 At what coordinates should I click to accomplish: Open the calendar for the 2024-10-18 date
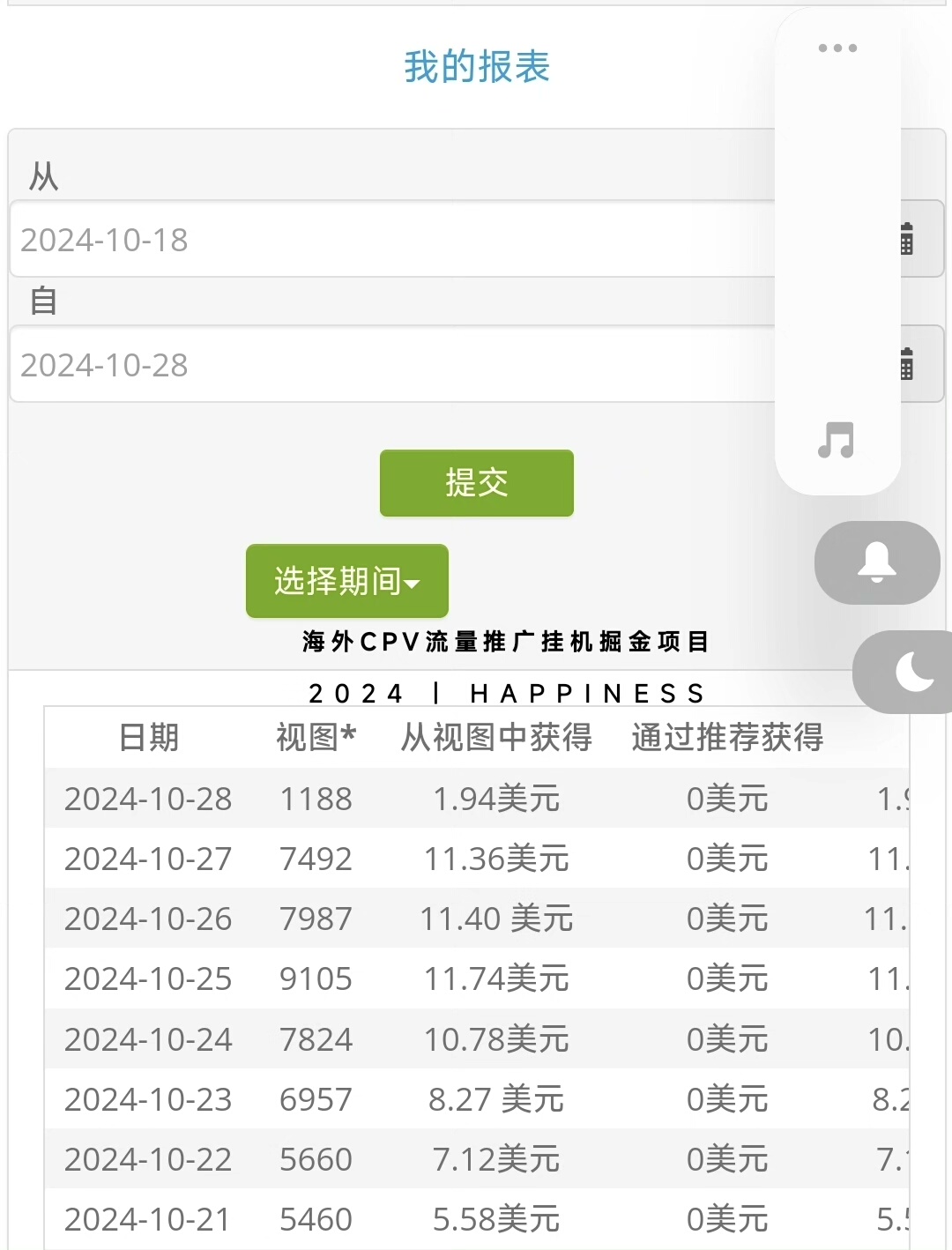click(x=908, y=239)
